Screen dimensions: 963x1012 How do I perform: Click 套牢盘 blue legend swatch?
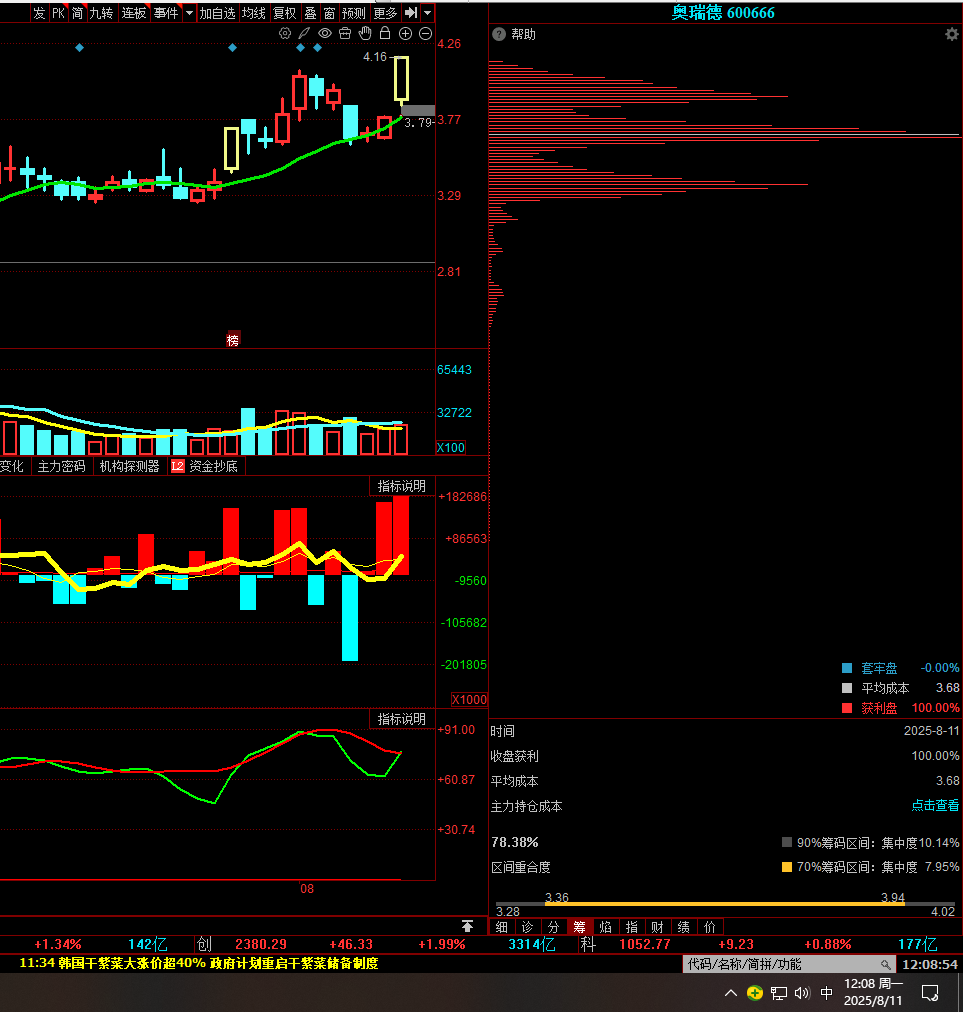tap(847, 668)
